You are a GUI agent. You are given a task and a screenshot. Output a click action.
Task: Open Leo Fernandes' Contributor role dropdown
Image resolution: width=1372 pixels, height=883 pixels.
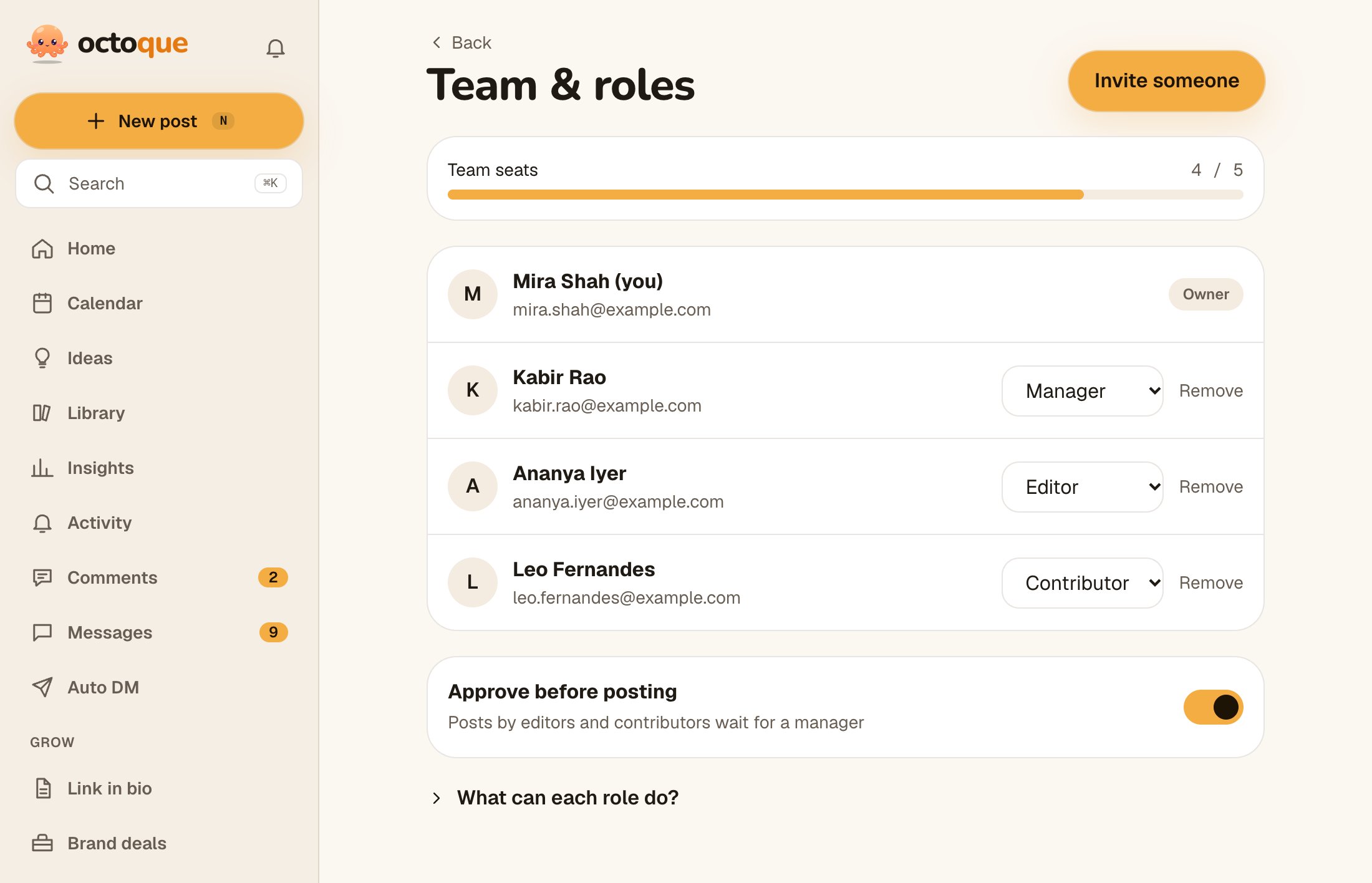(x=1082, y=583)
